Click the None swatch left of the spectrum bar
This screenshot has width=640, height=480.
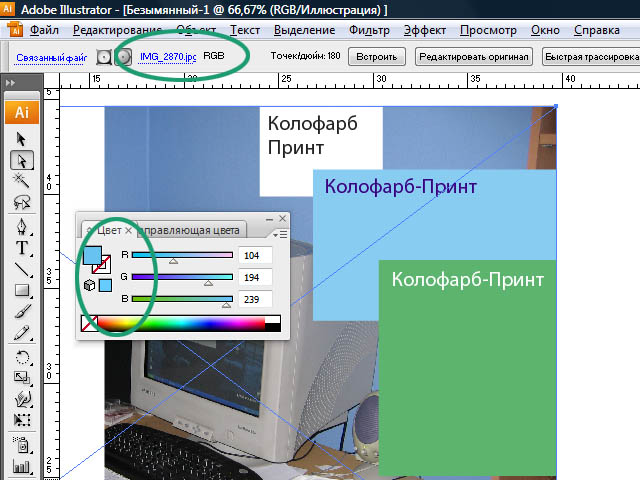click(89, 323)
